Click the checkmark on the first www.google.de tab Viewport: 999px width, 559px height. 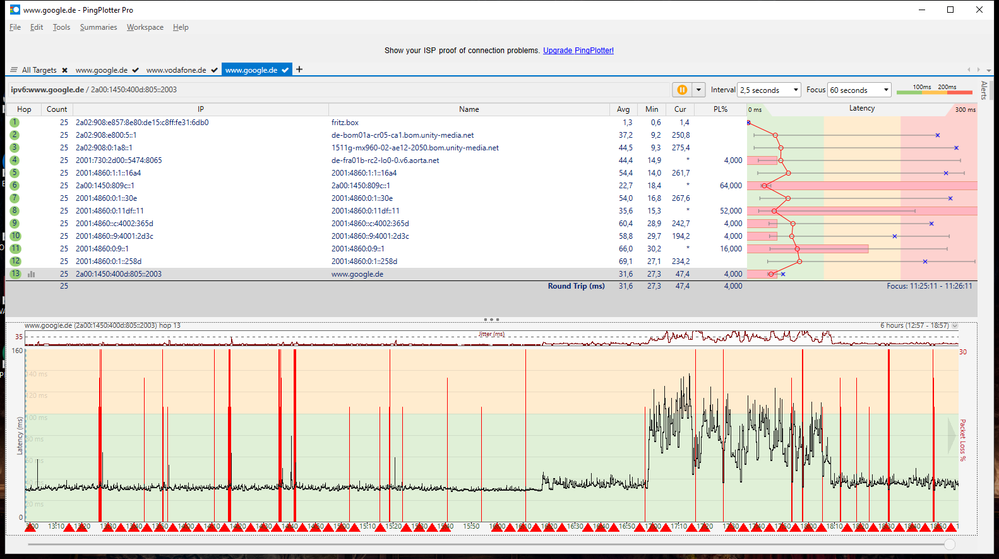coord(135,70)
